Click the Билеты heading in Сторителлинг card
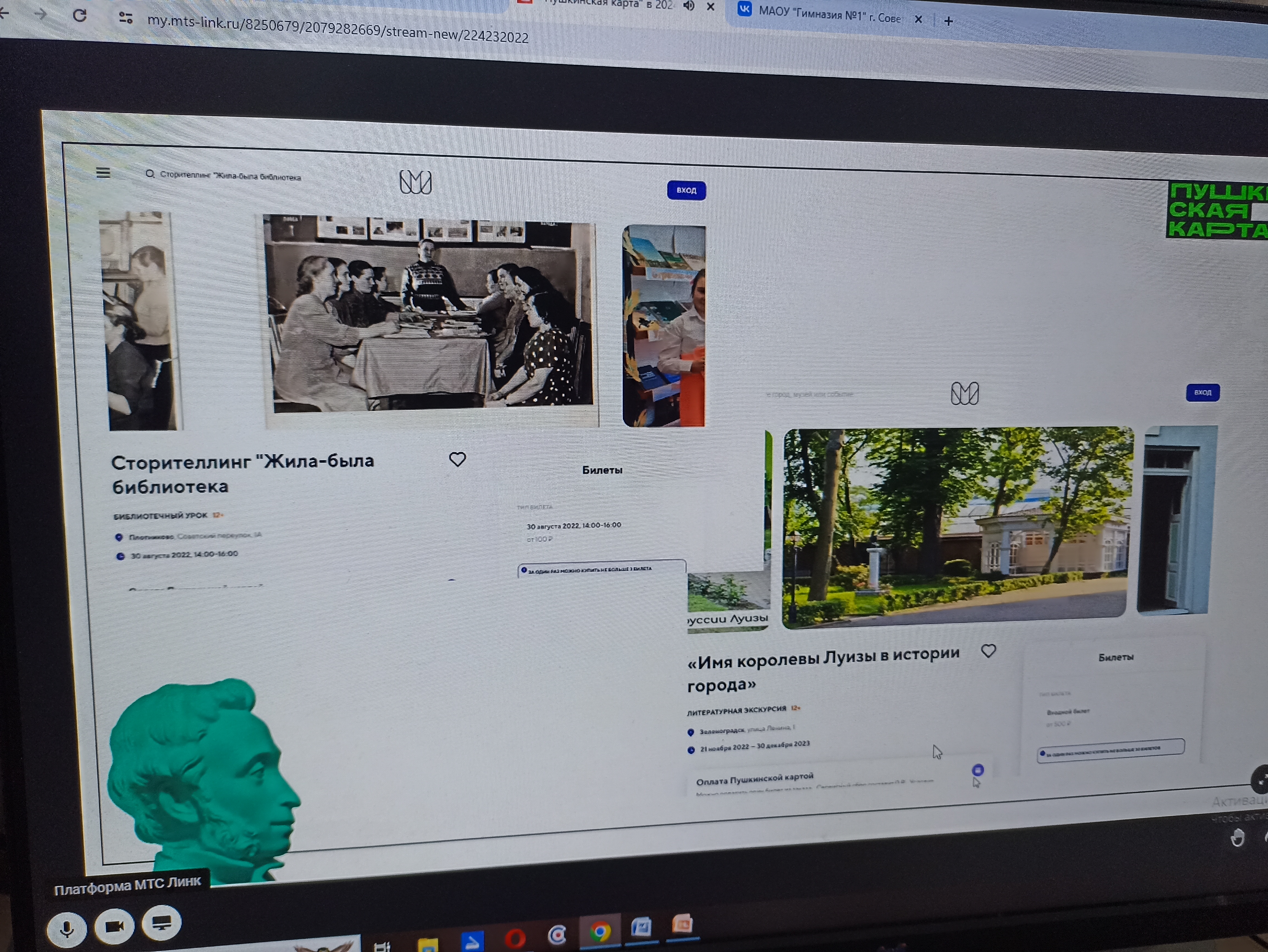The width and height of the screenshot is (1268, 952). (602, 470)
